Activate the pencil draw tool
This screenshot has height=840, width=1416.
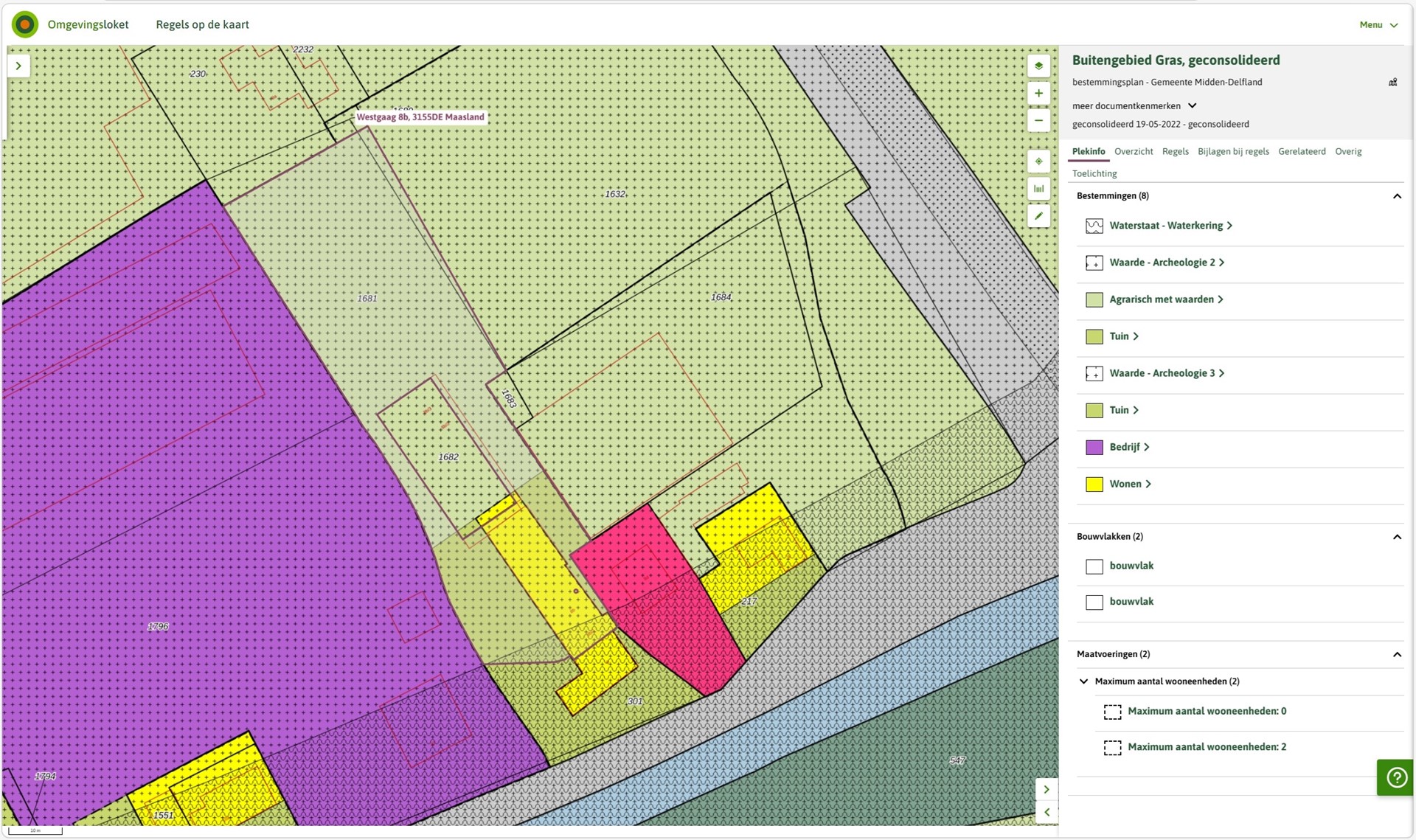click(x=1038, y=216)
